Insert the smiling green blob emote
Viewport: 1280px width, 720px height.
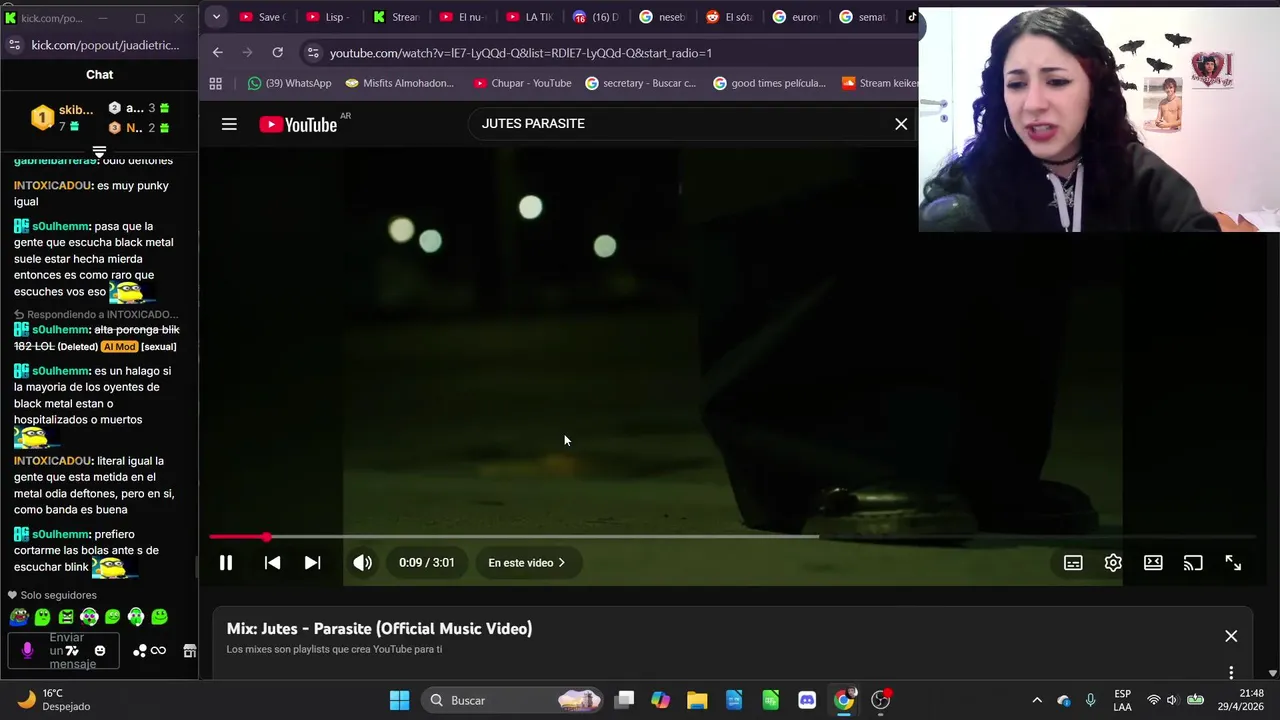159,617
